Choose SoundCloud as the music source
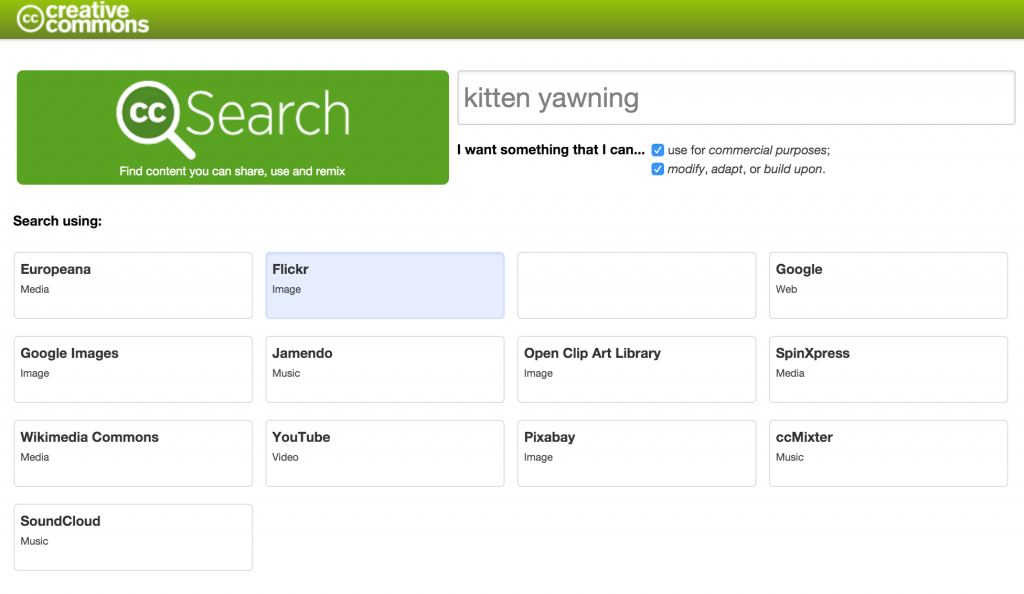 coord(132,537)
